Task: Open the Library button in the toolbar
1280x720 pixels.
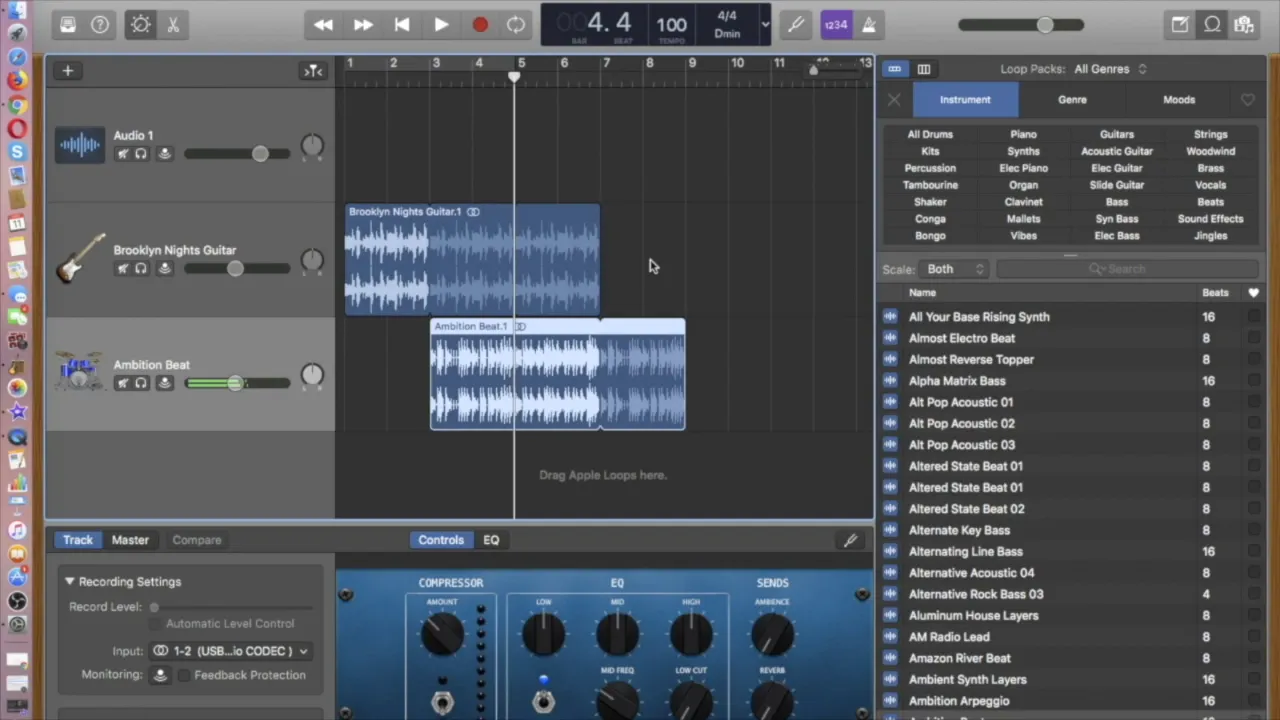Action: coord(68,25)
